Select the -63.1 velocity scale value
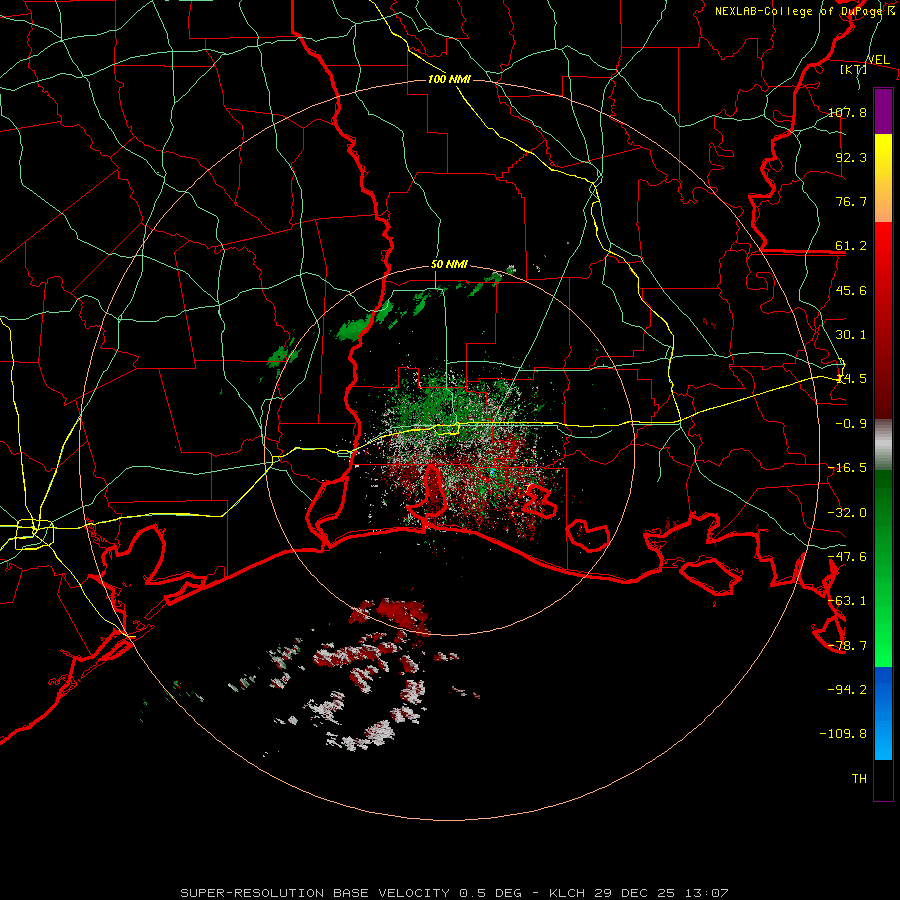This screenshot has height=900, width=900. 847,601
